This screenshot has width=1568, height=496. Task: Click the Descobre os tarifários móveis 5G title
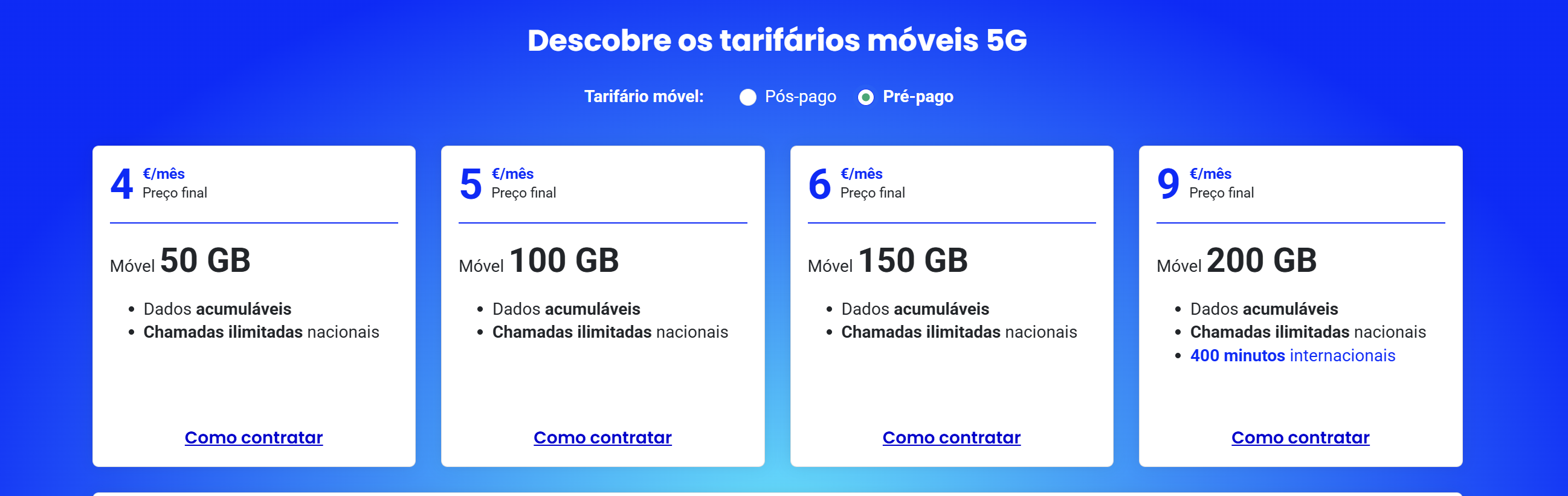click(777, 40)
